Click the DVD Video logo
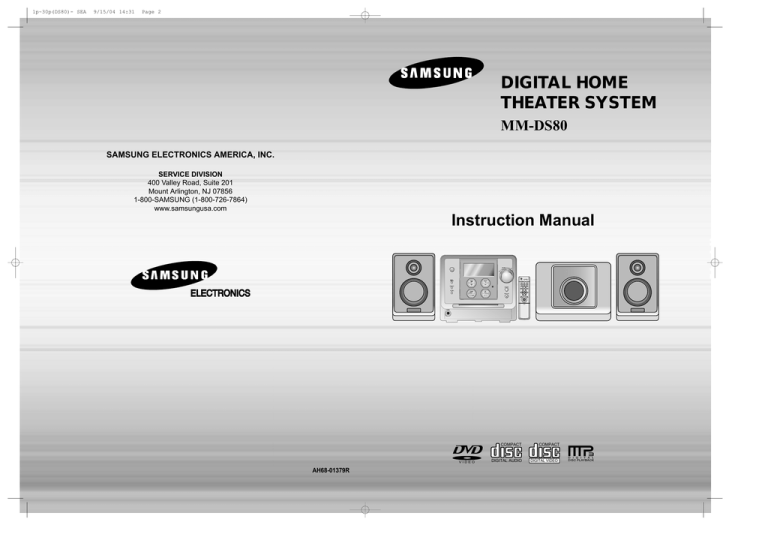Viewport: 768px width, 543px height. click(x=467, y=453)
